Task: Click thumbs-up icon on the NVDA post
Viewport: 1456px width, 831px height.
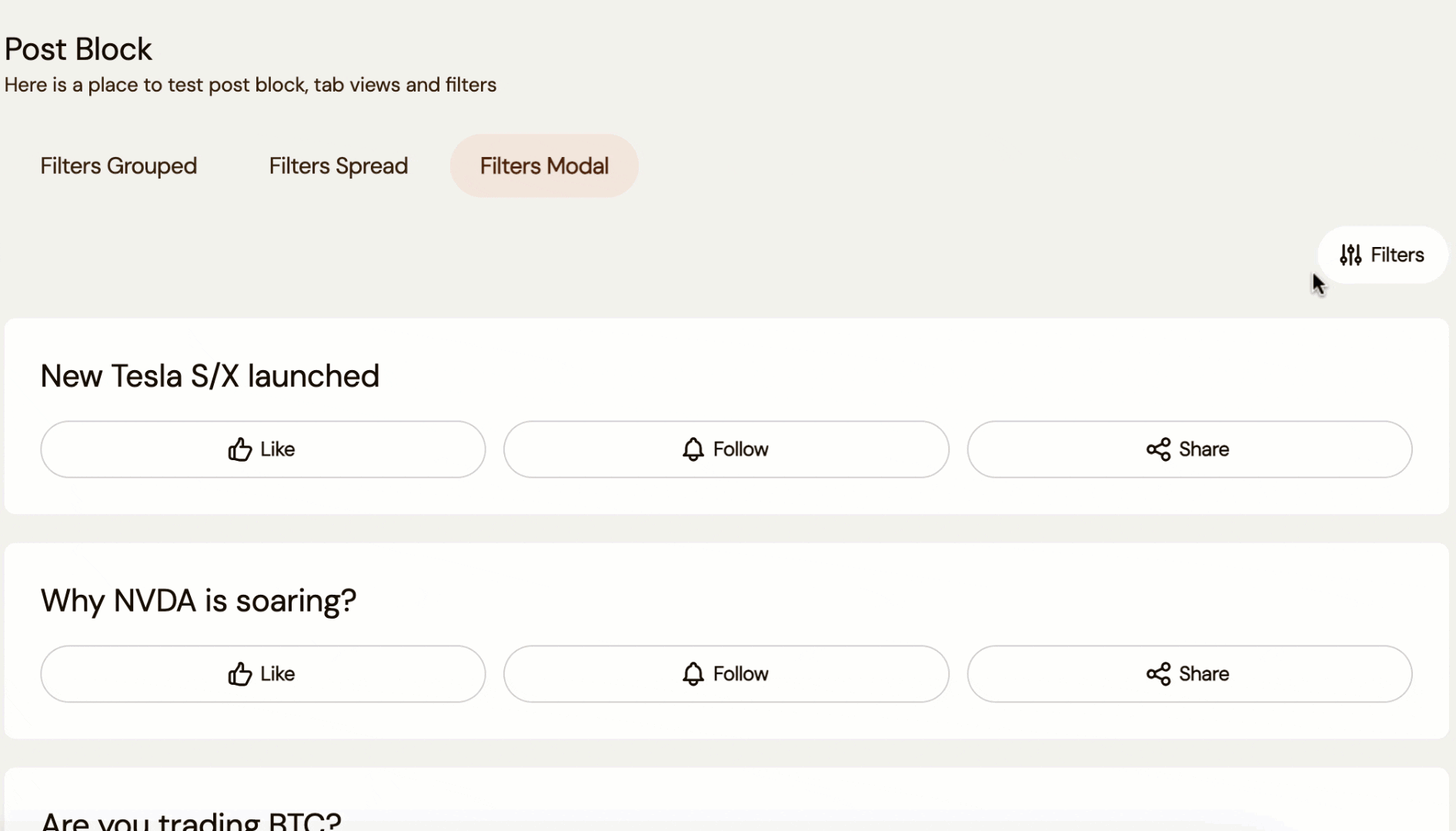Action: [240, 674]
